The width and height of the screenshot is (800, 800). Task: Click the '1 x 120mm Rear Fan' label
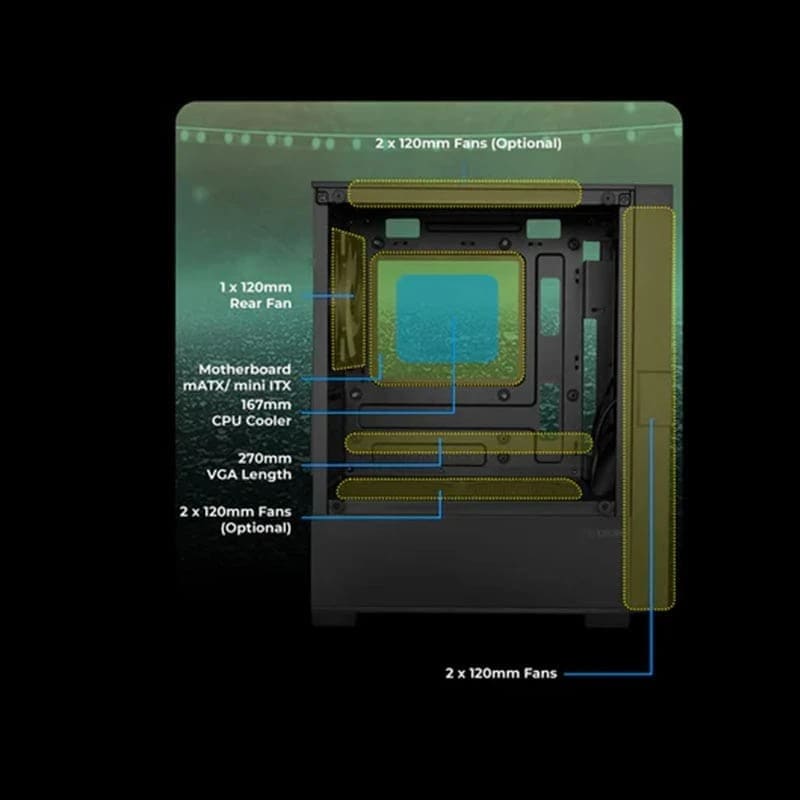[256, 295]
